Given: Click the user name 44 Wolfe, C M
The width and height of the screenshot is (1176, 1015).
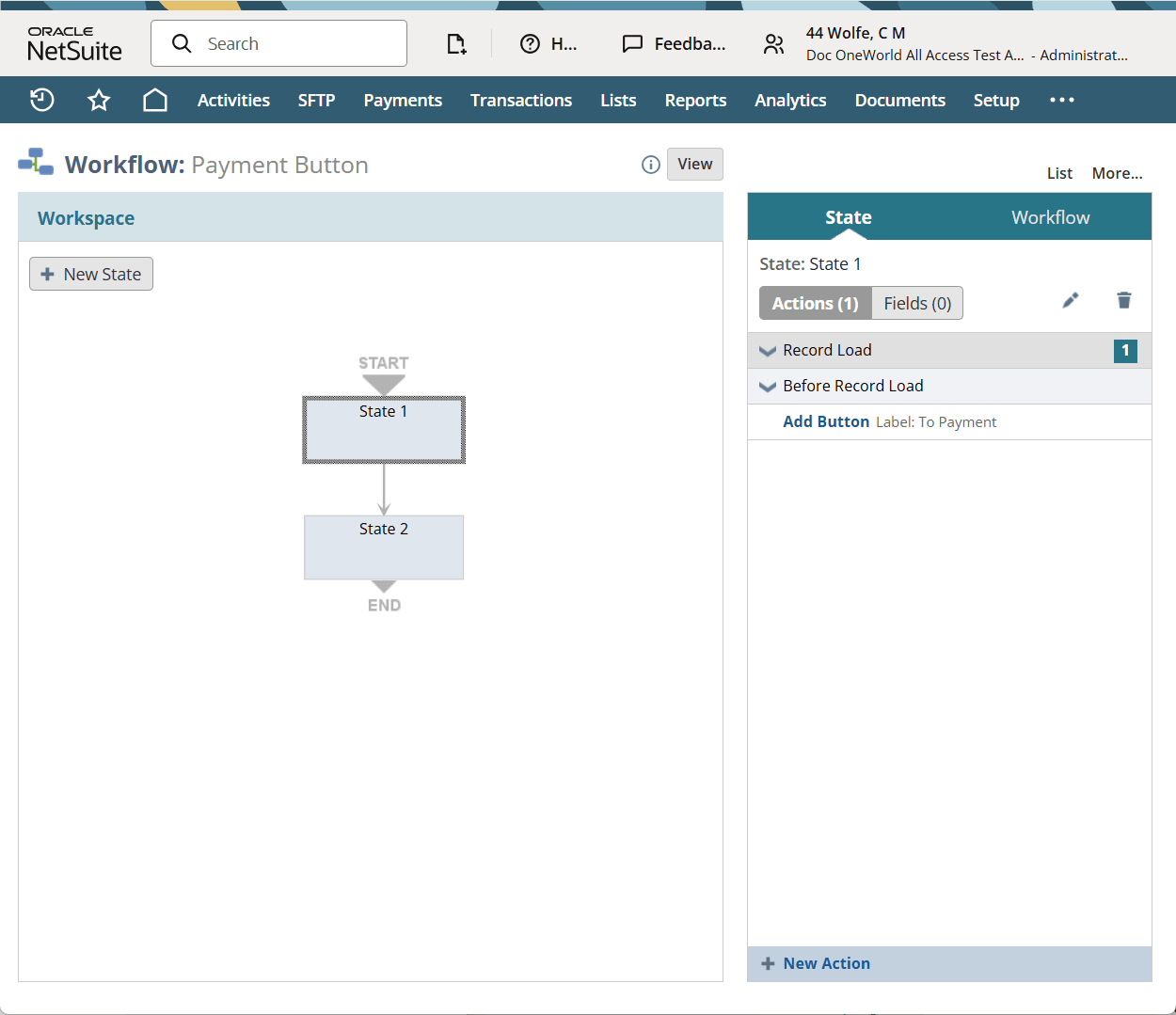Looking at the screenshot, I should click(x=855, y=33).
